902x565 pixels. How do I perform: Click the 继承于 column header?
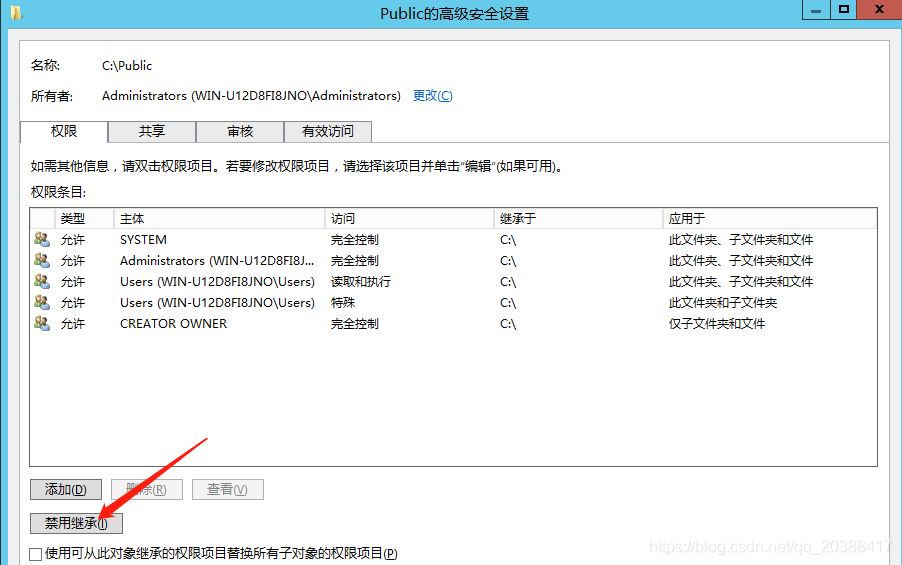coord(578,218)
